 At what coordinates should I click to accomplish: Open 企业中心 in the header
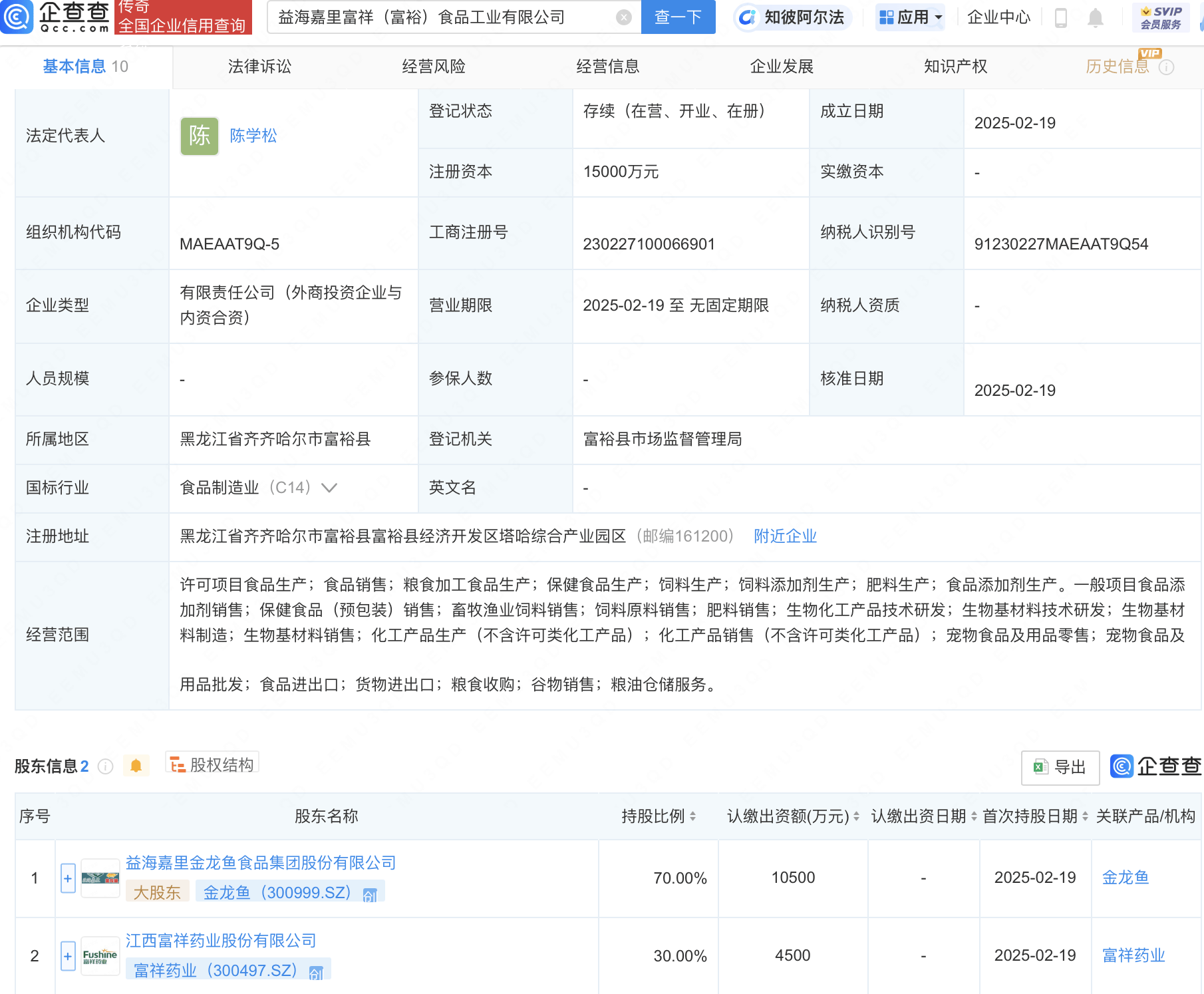tap(999, 17)
